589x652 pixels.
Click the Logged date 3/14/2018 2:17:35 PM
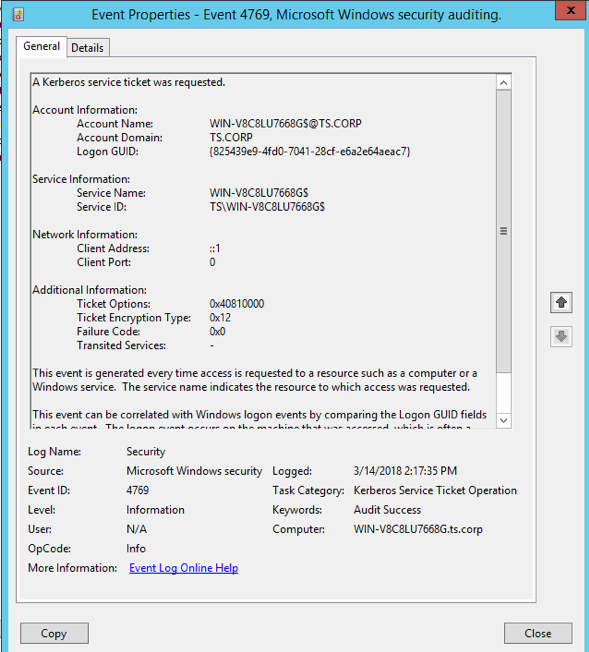coord(405,471)
